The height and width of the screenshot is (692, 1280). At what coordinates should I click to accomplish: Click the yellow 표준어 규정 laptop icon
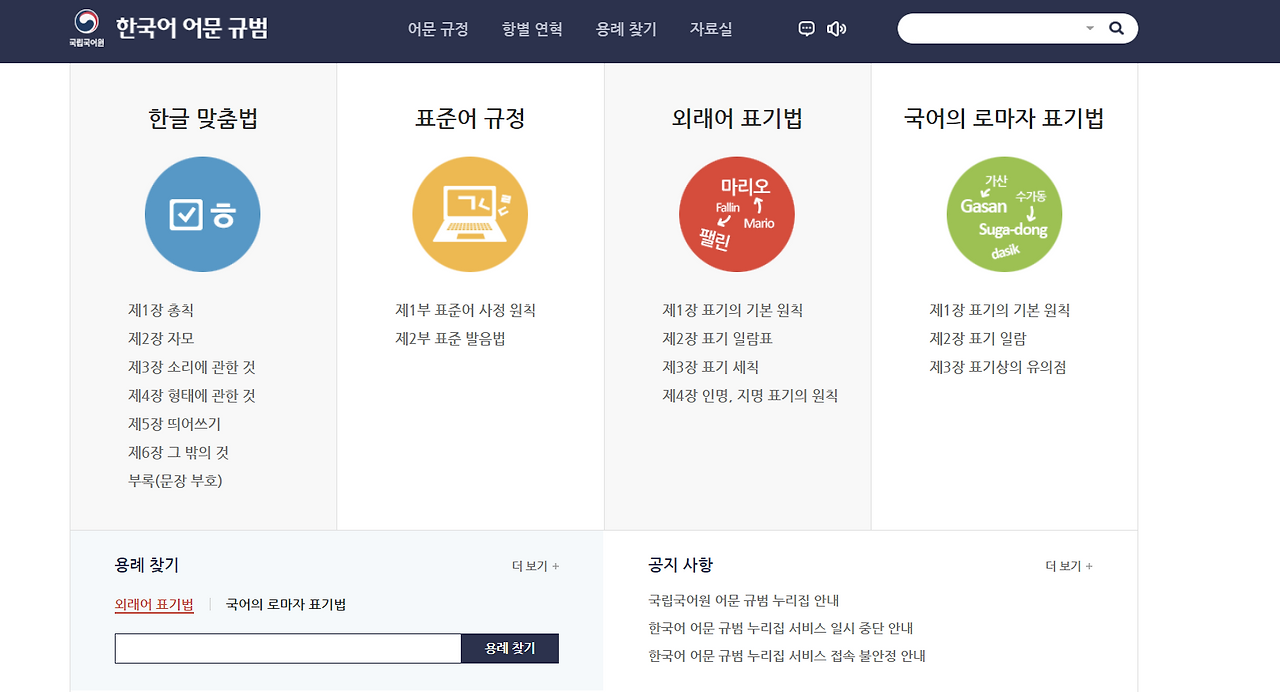[470, 214]
